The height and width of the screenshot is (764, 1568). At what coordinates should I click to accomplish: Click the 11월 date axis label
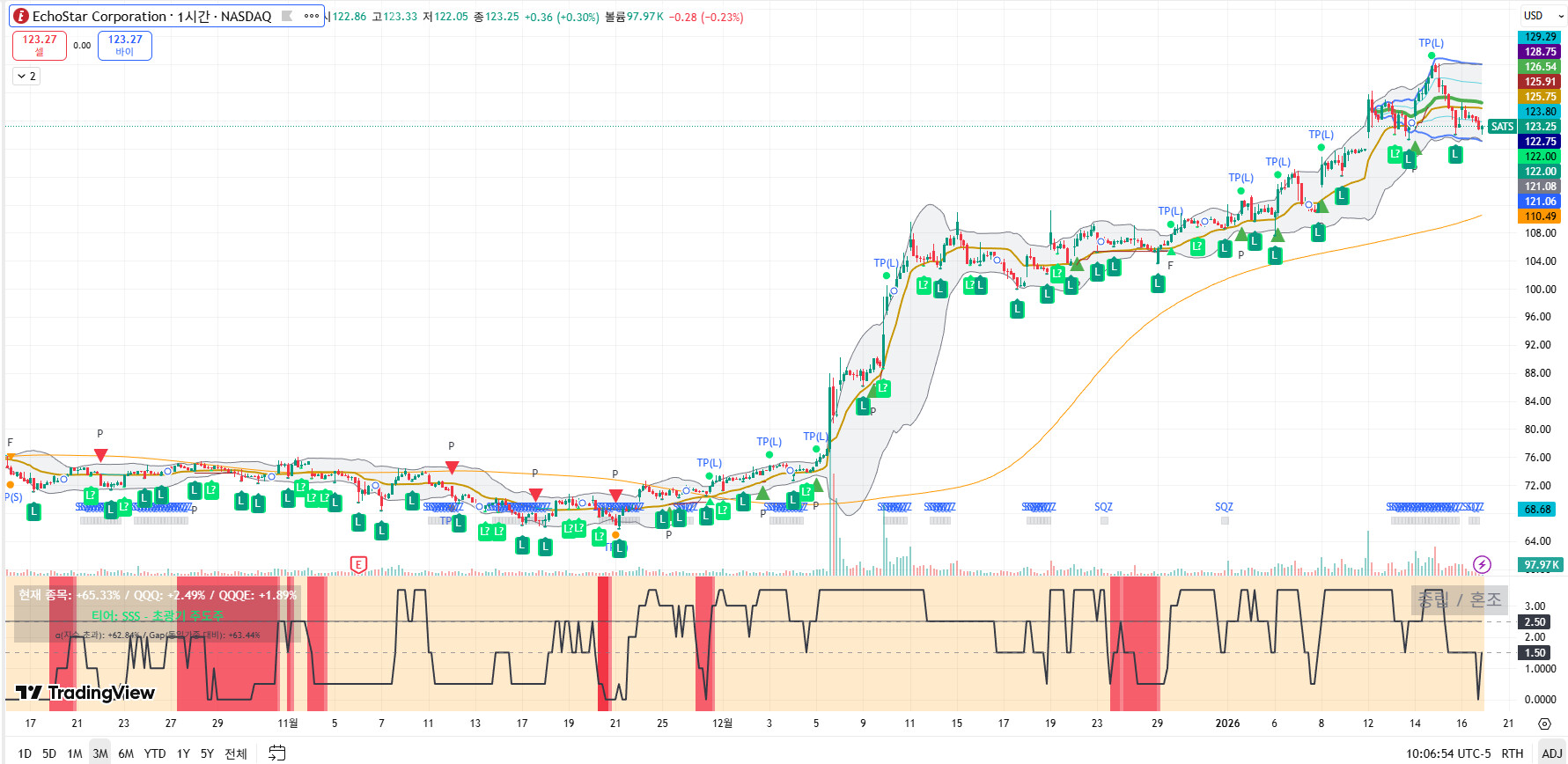coord(288,724)
